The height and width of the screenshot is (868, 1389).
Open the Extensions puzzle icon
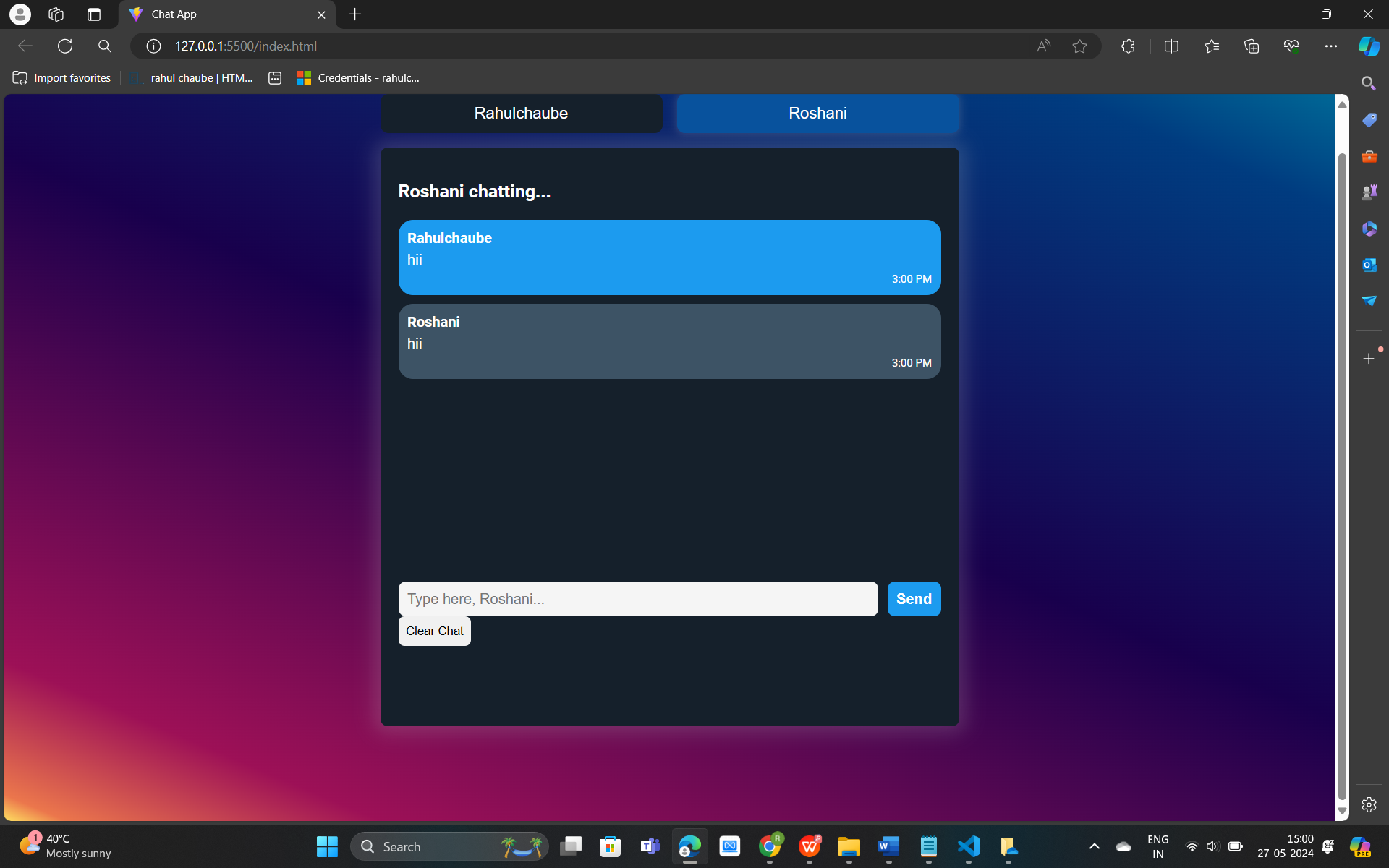1128,46
